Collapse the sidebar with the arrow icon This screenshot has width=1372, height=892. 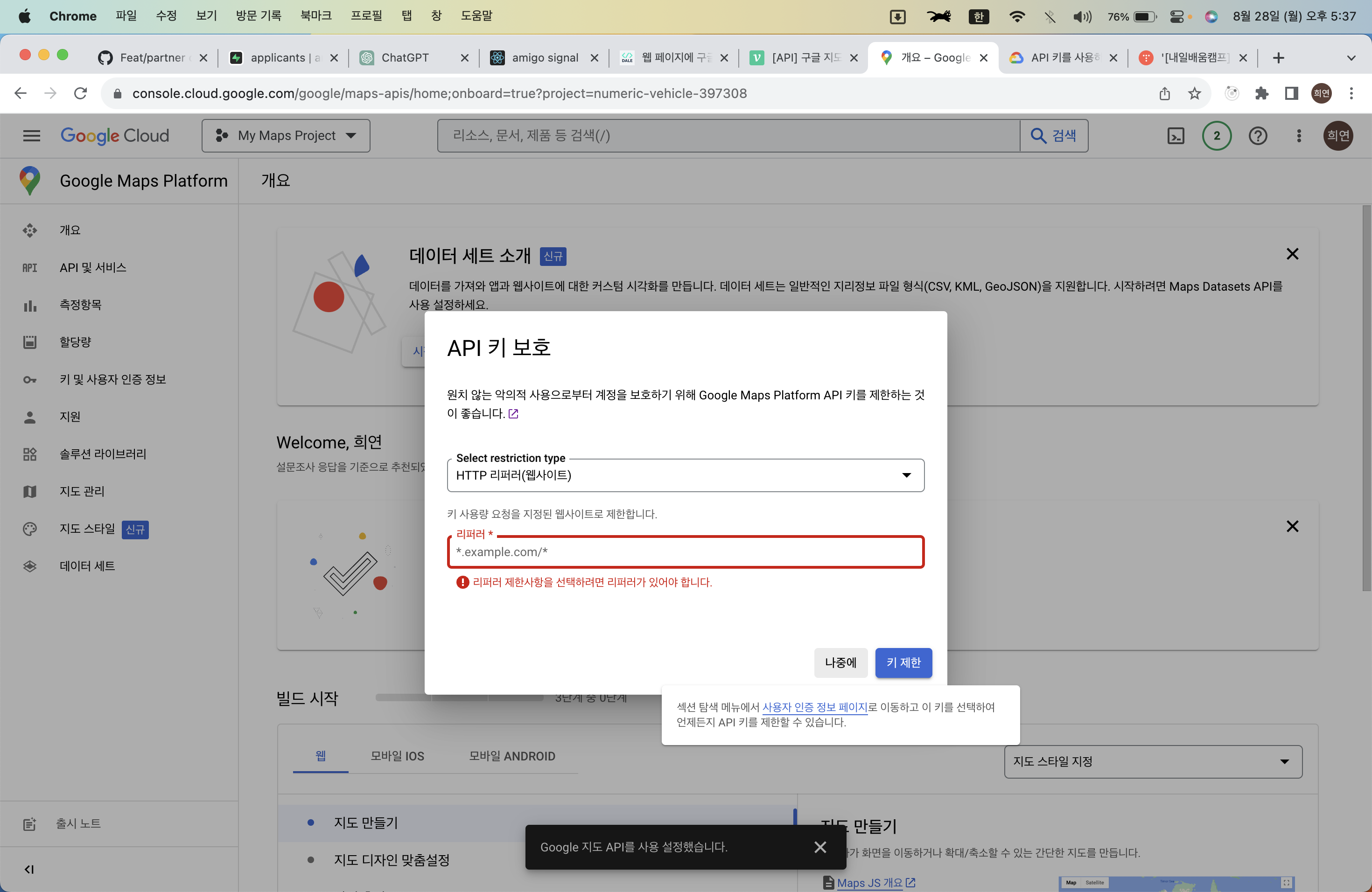(x=29, y=869)
